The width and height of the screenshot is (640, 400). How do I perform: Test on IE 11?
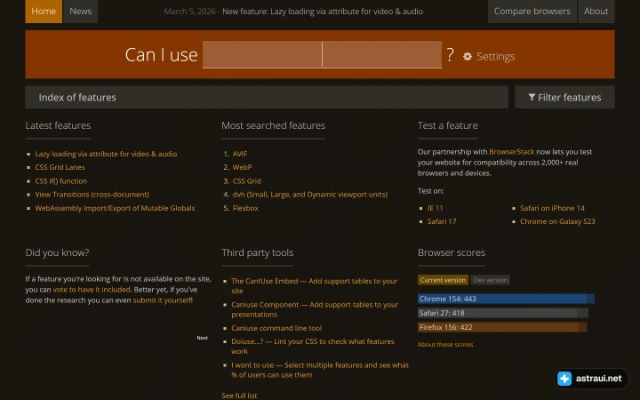tap(435, 208)
